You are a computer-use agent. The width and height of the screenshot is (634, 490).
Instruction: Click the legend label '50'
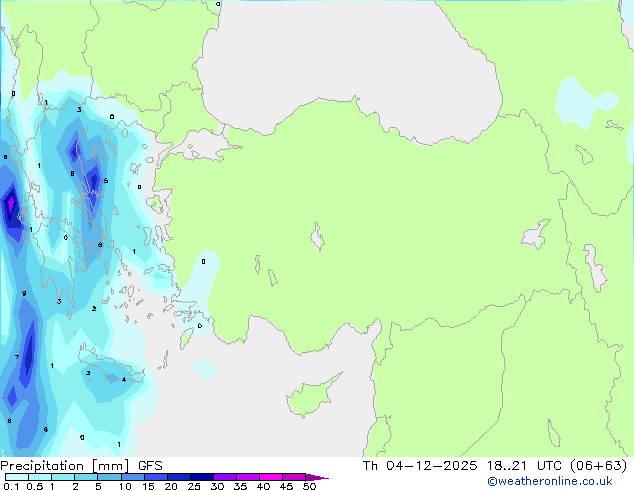tap(309, 486)
